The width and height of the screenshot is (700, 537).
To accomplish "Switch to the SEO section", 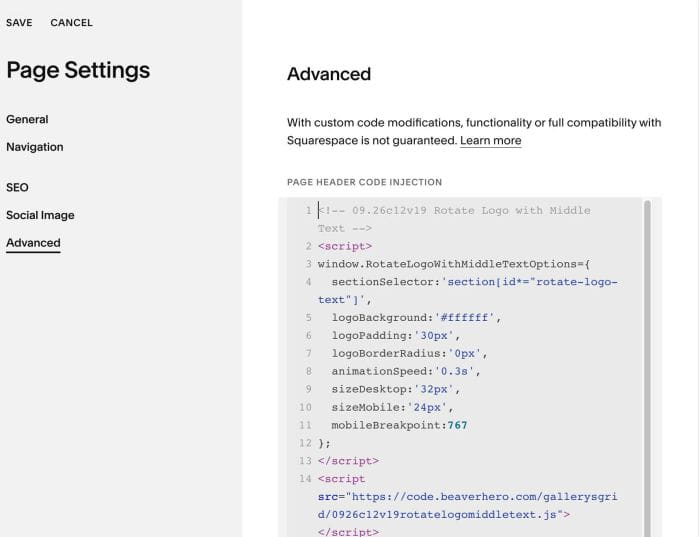I will [x=17, y=187].
